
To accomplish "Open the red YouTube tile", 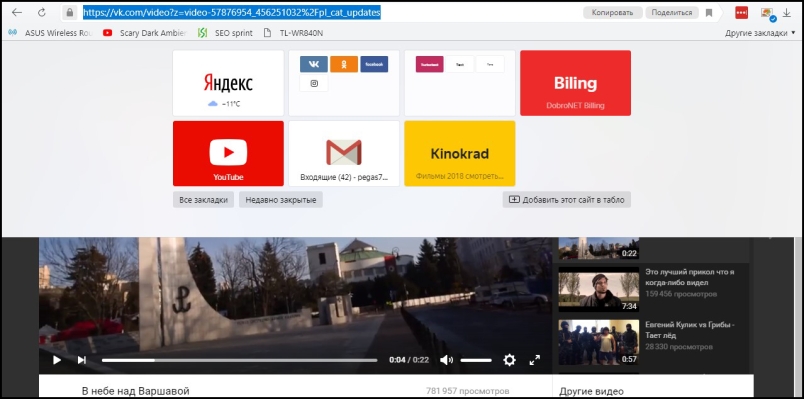I will (x=228, y=153).
